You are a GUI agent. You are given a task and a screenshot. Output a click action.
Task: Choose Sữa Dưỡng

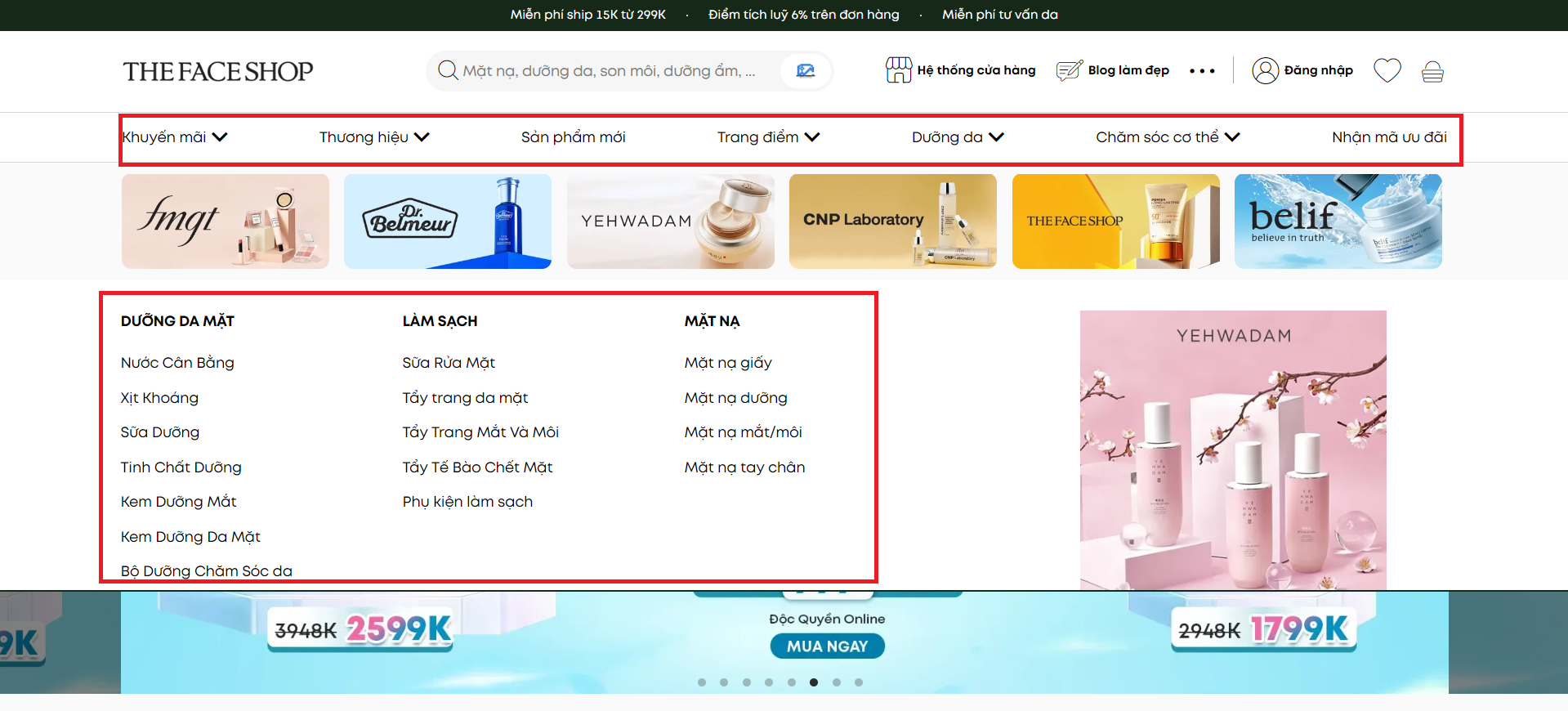160,432
